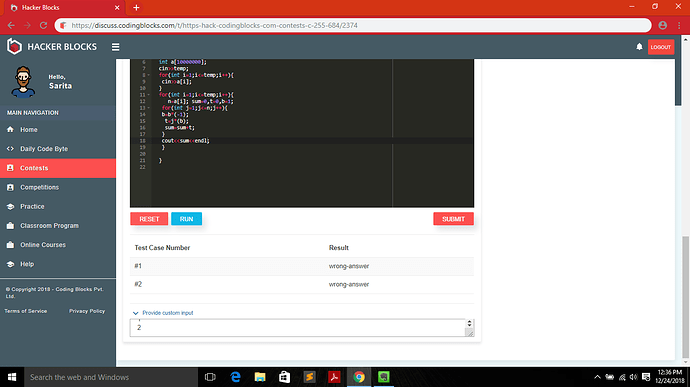Click the custom input box up arrow
The image size is (690, 387).
point(470,322)
